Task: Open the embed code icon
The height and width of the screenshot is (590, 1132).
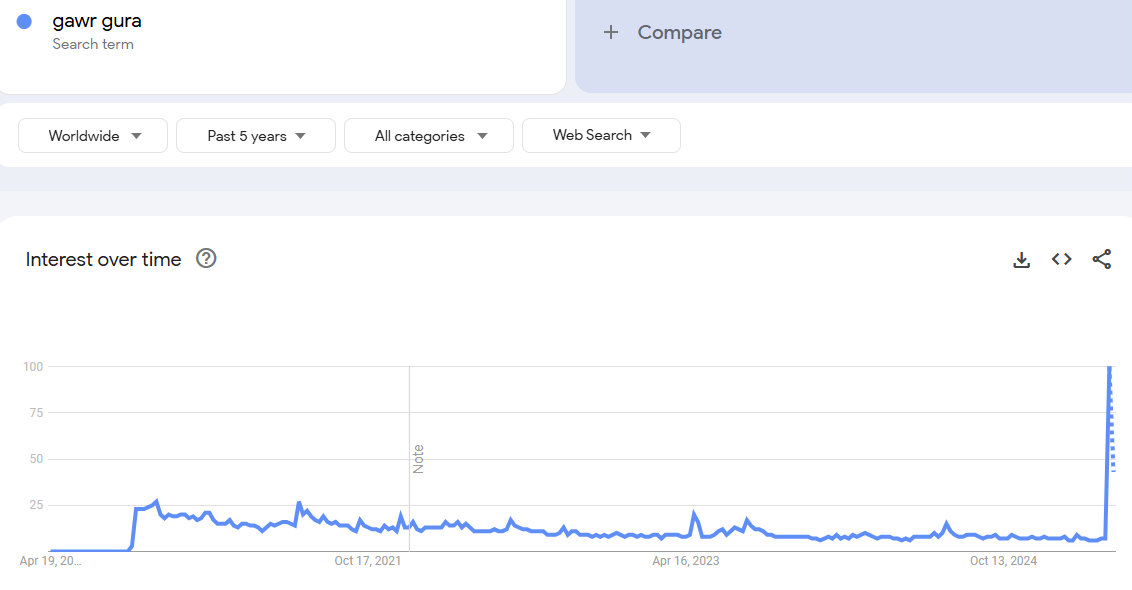Action: click(x=1061, y=260)
